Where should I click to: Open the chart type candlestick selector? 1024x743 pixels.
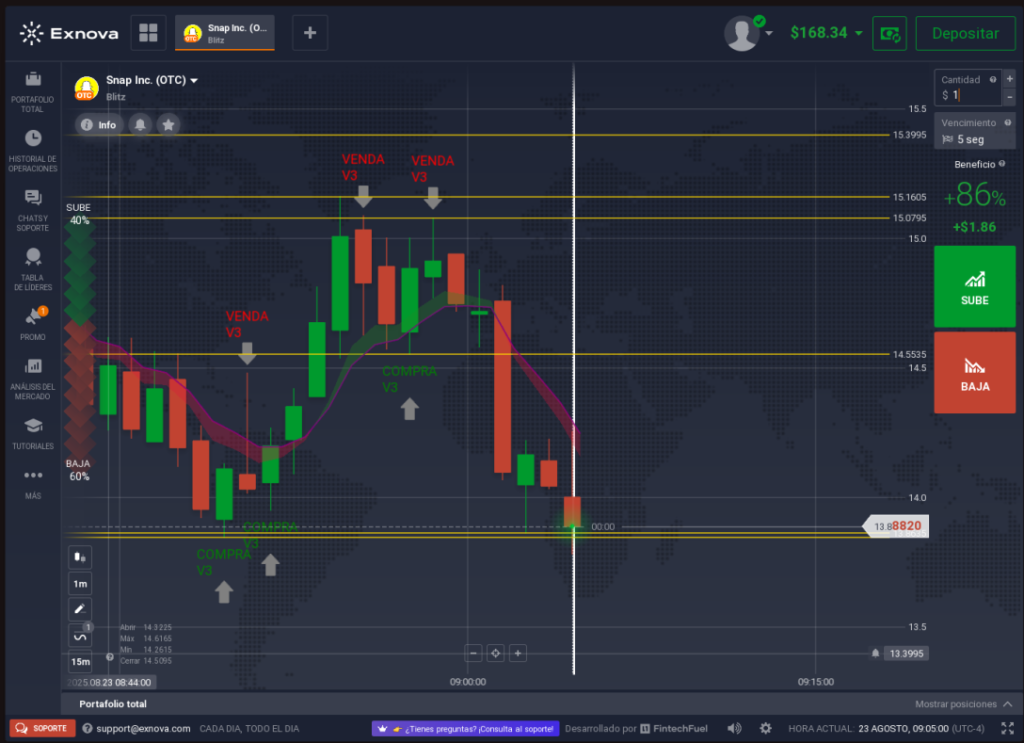tap(80, 557)
